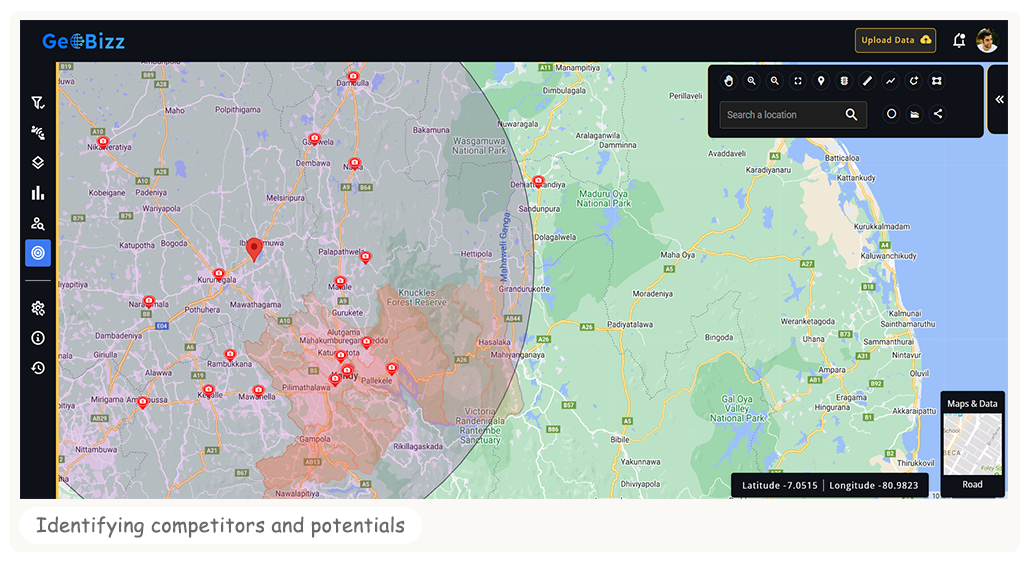Click the Ampara map label
The height and width of the screenshot is (567, 1031).
[x=832, y=370]
